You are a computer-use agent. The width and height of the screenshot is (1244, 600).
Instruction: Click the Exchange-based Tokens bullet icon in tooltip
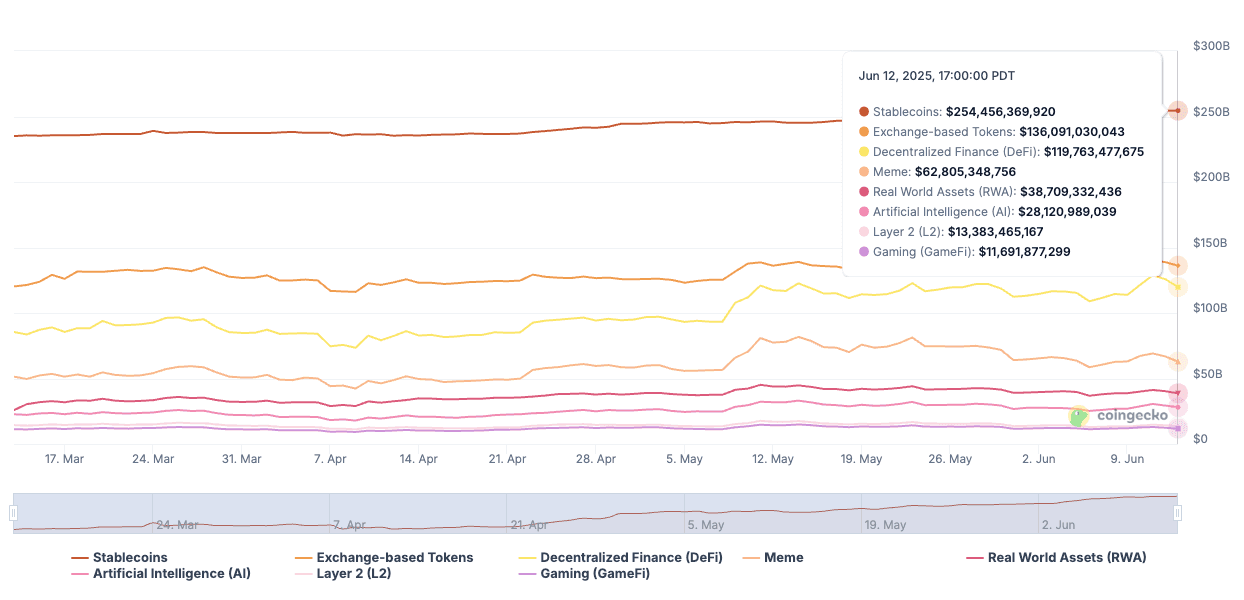(862, 131)
